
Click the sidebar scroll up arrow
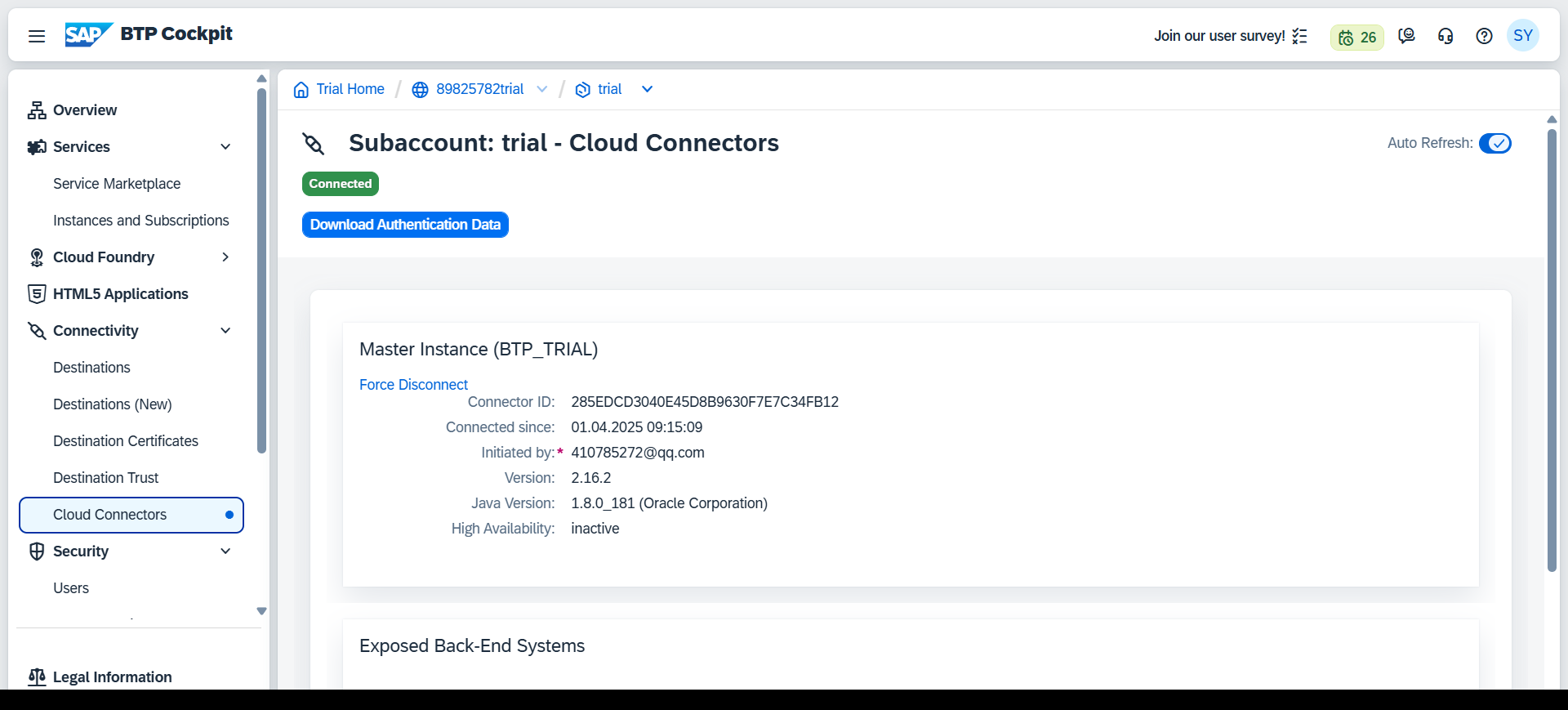261,78
